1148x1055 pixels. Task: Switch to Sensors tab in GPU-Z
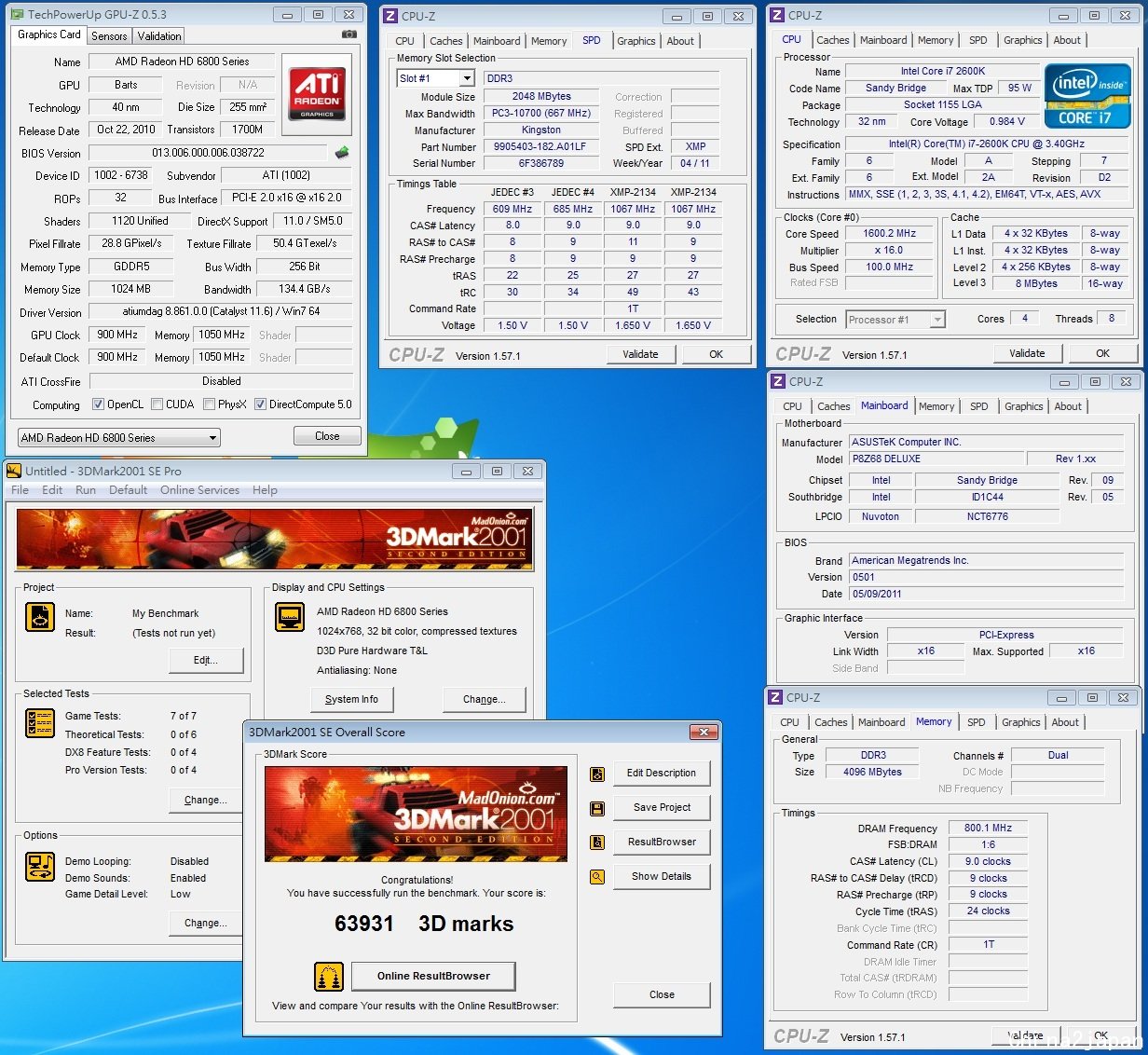coord(109,36)
